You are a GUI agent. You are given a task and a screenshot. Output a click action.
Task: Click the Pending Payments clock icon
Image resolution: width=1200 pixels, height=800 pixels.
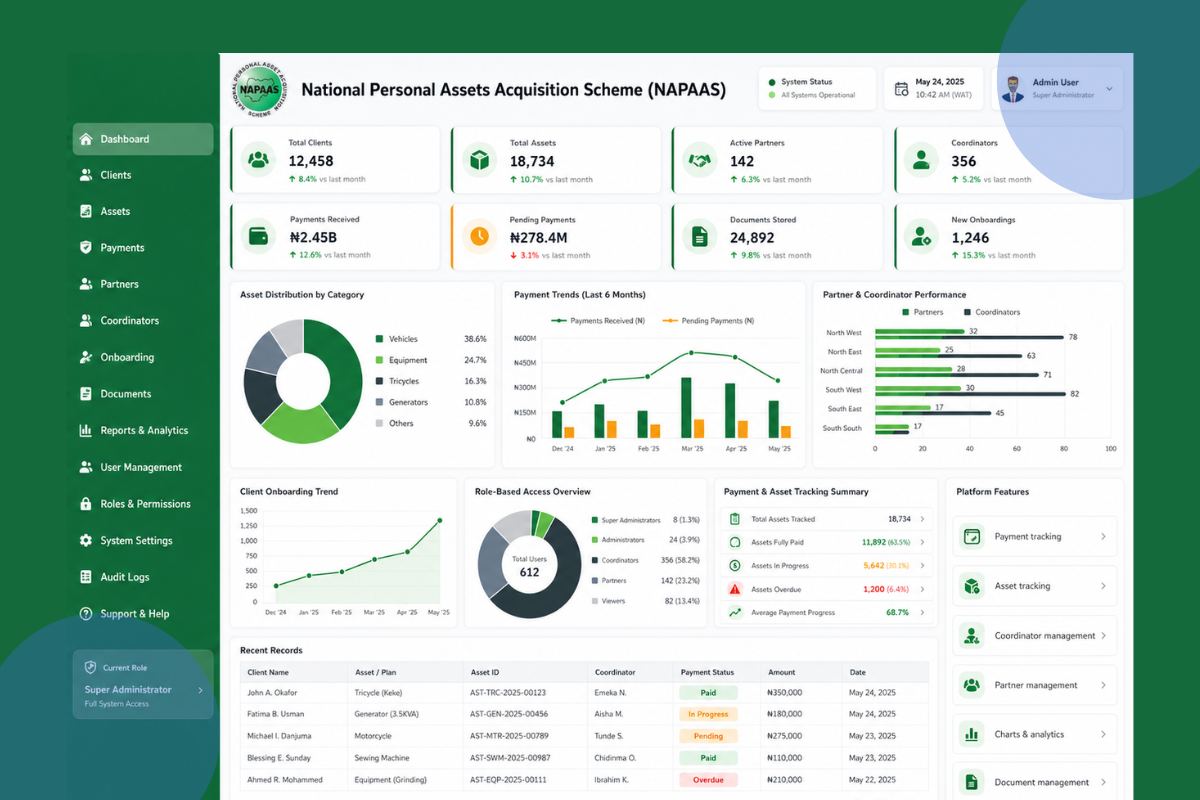point(479,237)
